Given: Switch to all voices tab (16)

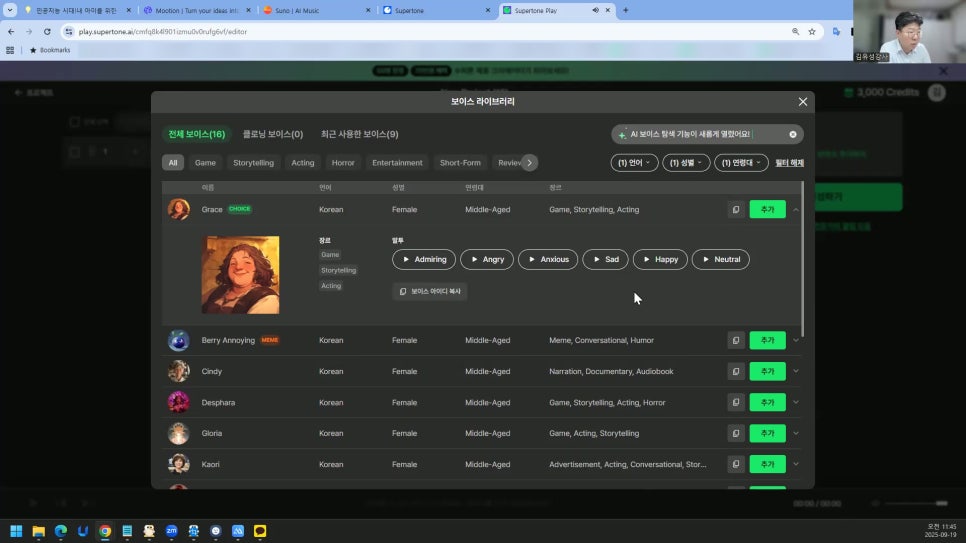Looking at the screenshot, I should 197,134.
